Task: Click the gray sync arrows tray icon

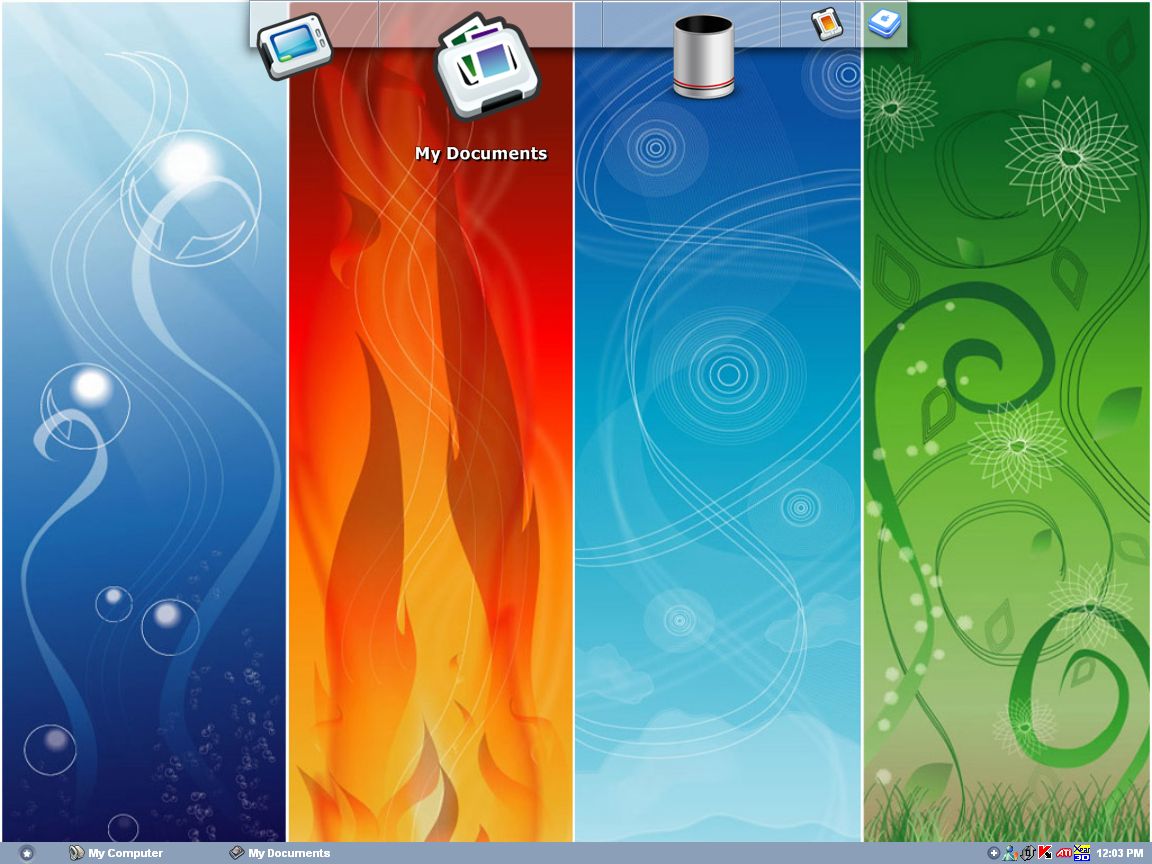Action: tap(1027, 853)
